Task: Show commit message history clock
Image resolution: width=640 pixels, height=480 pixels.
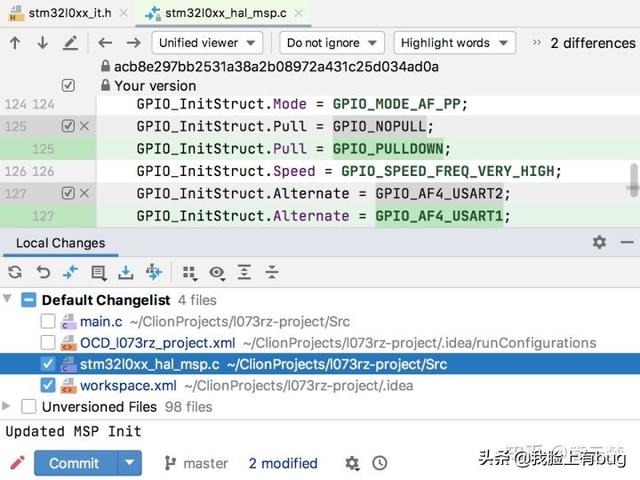Action: (380, 463)
